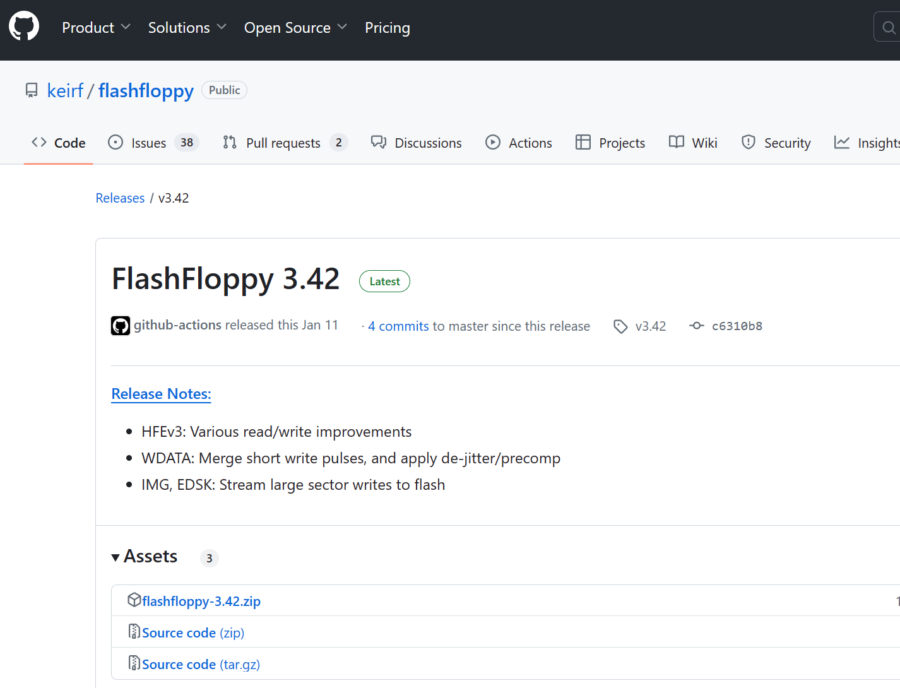
Task: Click the IMG, EDSK stream sector writes bullet
Action: pos(293,484)
